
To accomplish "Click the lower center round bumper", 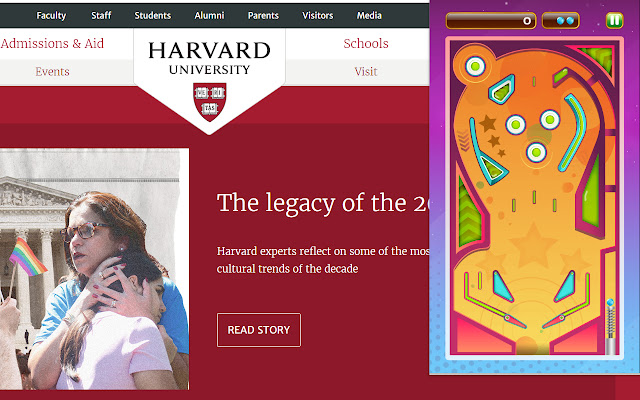I will 536,152.
